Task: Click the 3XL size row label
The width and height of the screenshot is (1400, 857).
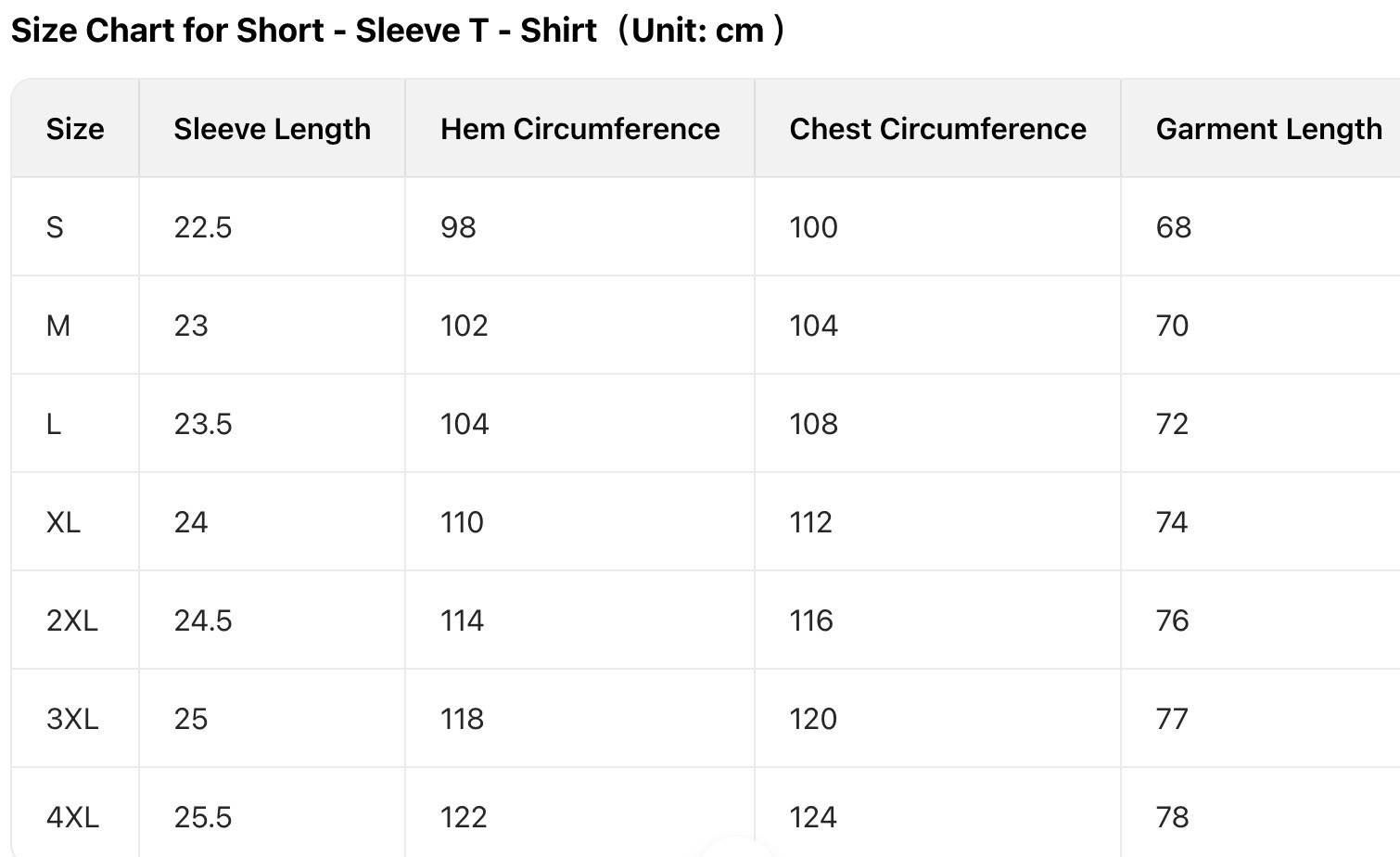Action: [x=71, y=719]
